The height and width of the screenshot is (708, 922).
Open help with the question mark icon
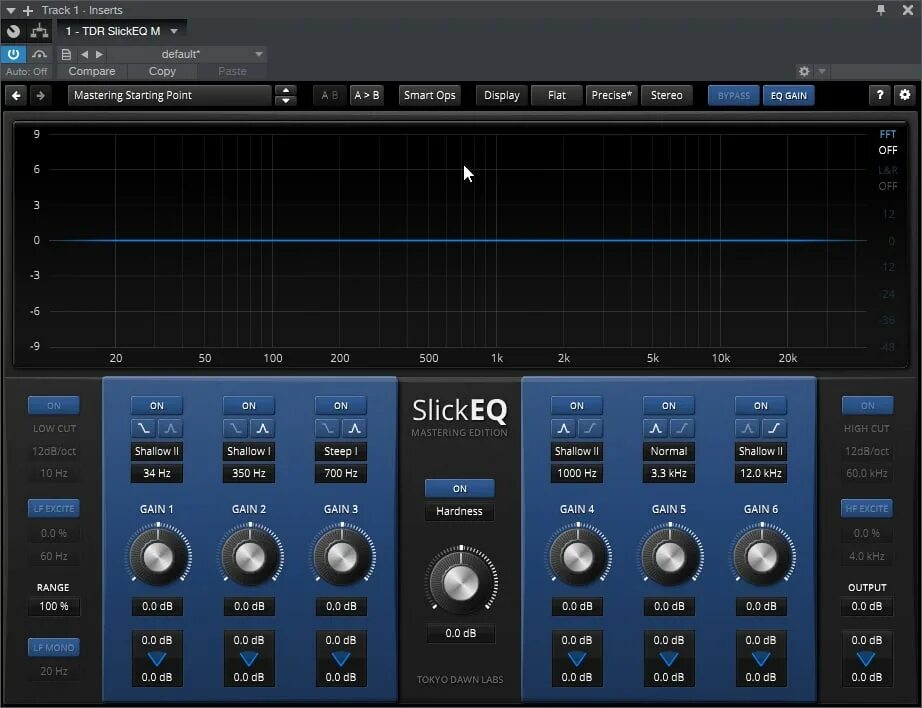[879, 95]
